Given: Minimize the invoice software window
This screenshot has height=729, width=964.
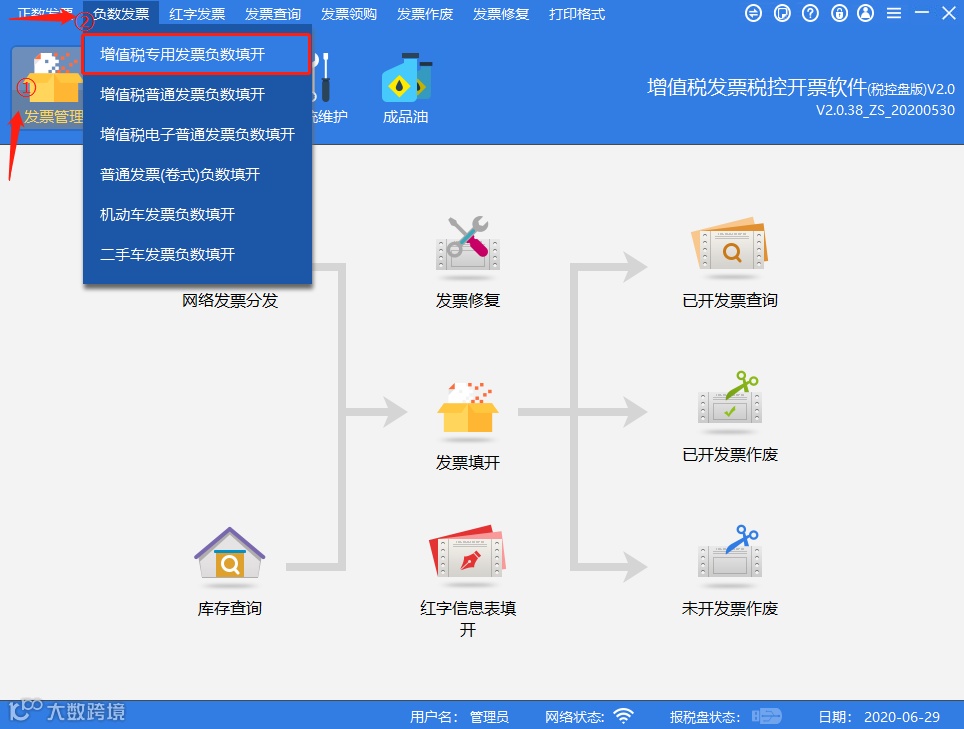Looking at the screenshot, I should tap(922, 13).
